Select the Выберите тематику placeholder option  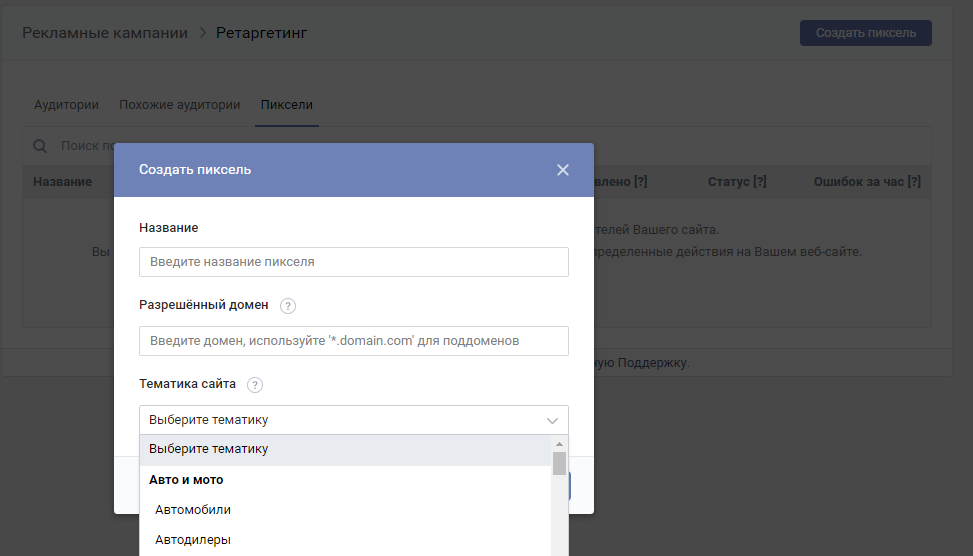tap(208, 450)
